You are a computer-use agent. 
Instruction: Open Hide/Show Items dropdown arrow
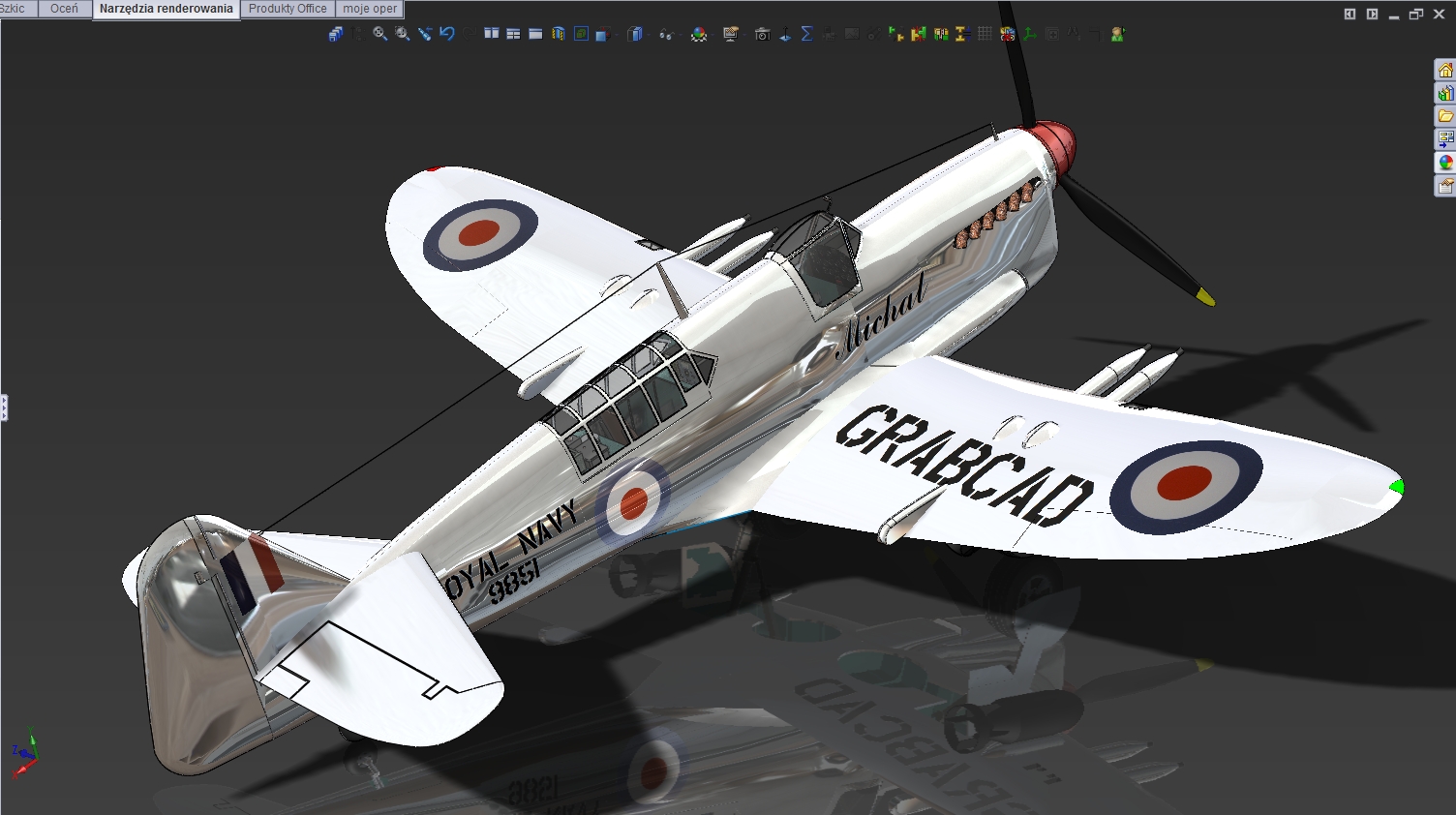(x=681, y=35)
